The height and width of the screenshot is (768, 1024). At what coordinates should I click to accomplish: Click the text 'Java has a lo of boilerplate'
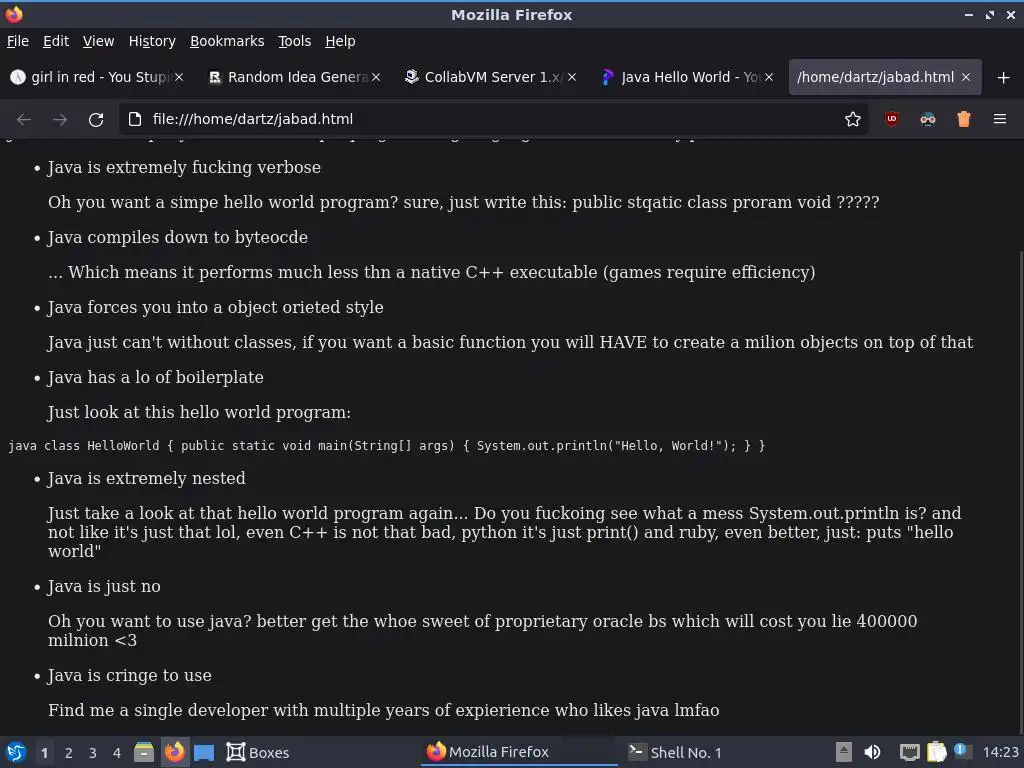pyautogui.click(x=155, y=377)
